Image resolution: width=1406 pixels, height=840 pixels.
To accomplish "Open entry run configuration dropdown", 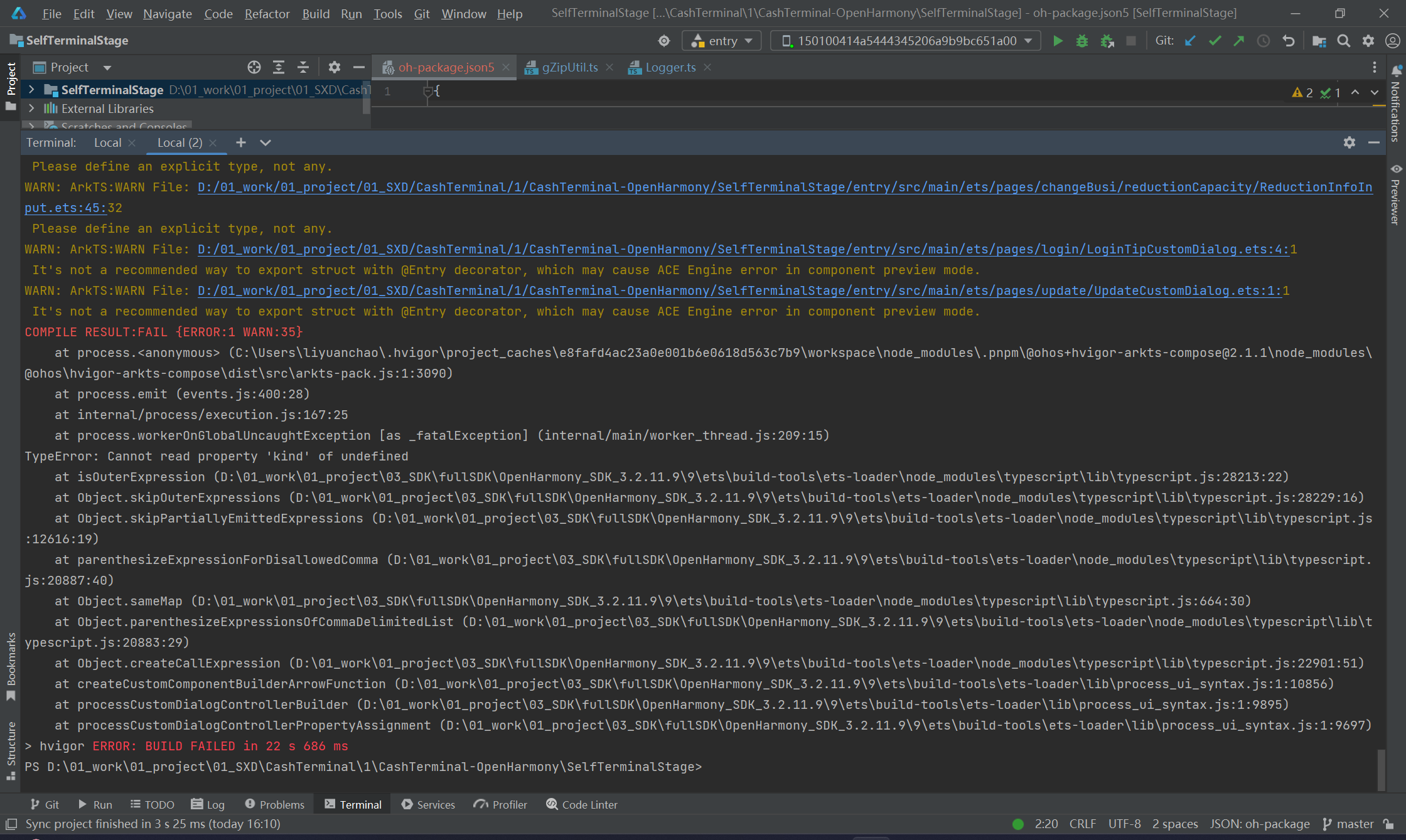I will pyautogui.click(x=721, y=41).
